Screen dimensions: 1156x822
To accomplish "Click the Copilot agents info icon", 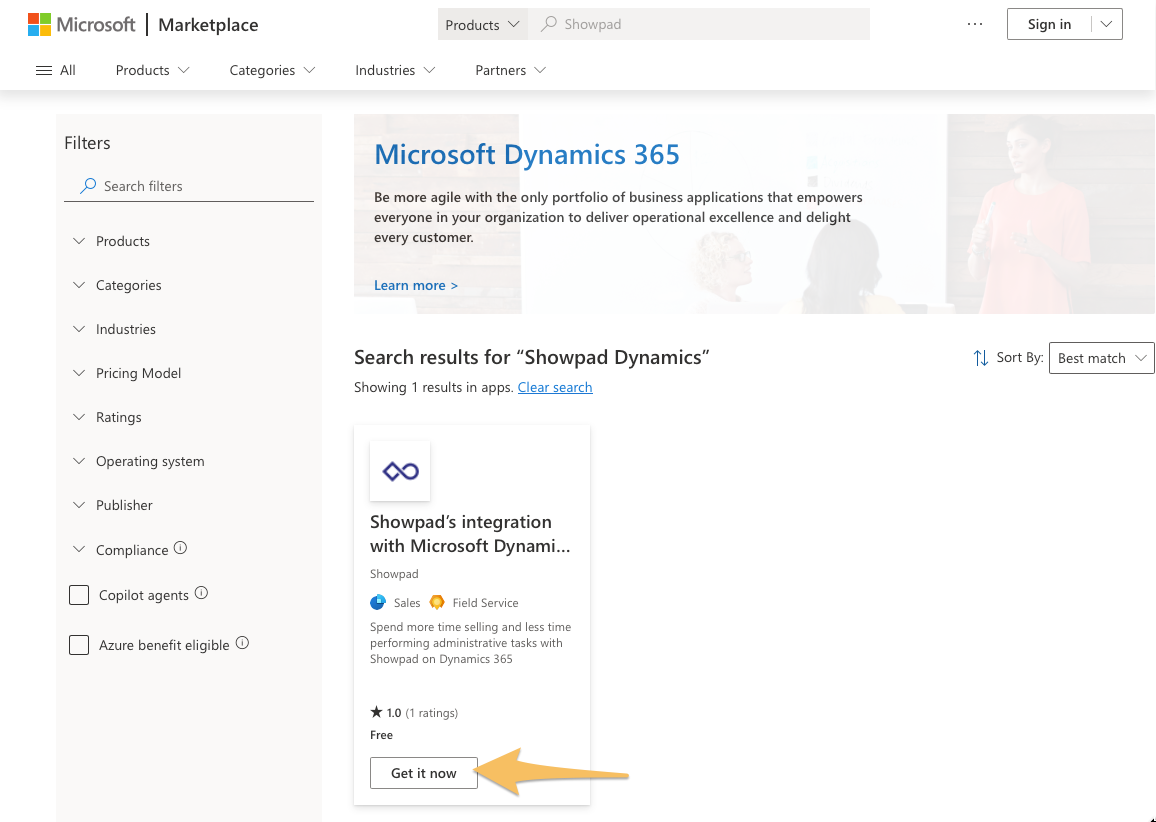I will point(201,593).
